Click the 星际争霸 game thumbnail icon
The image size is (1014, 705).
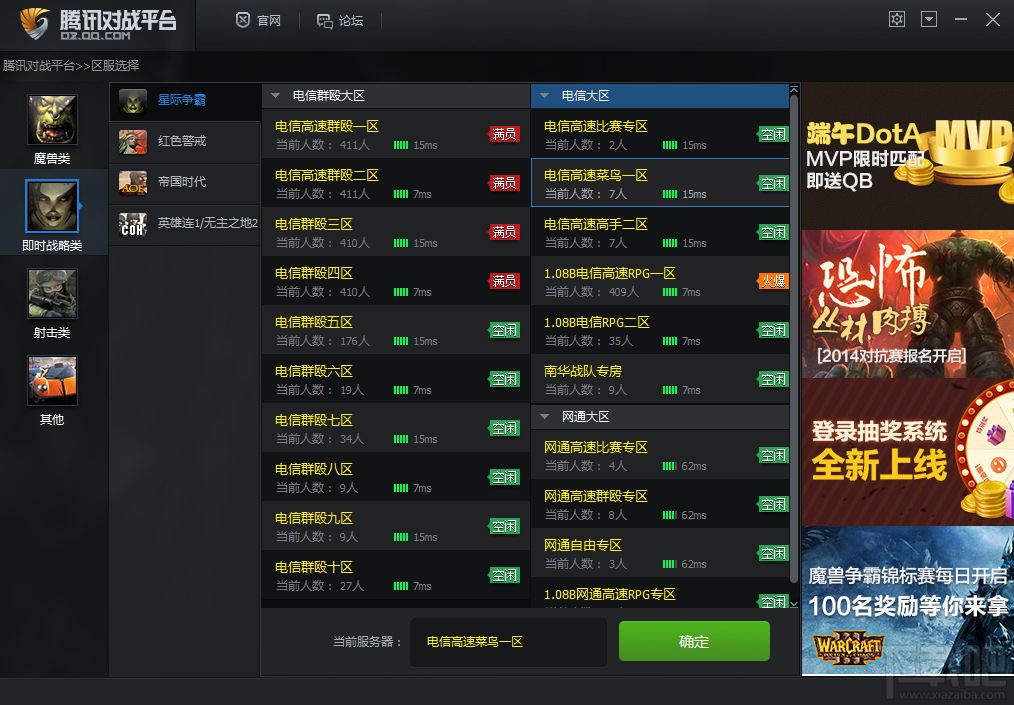(x=133, y=101)
